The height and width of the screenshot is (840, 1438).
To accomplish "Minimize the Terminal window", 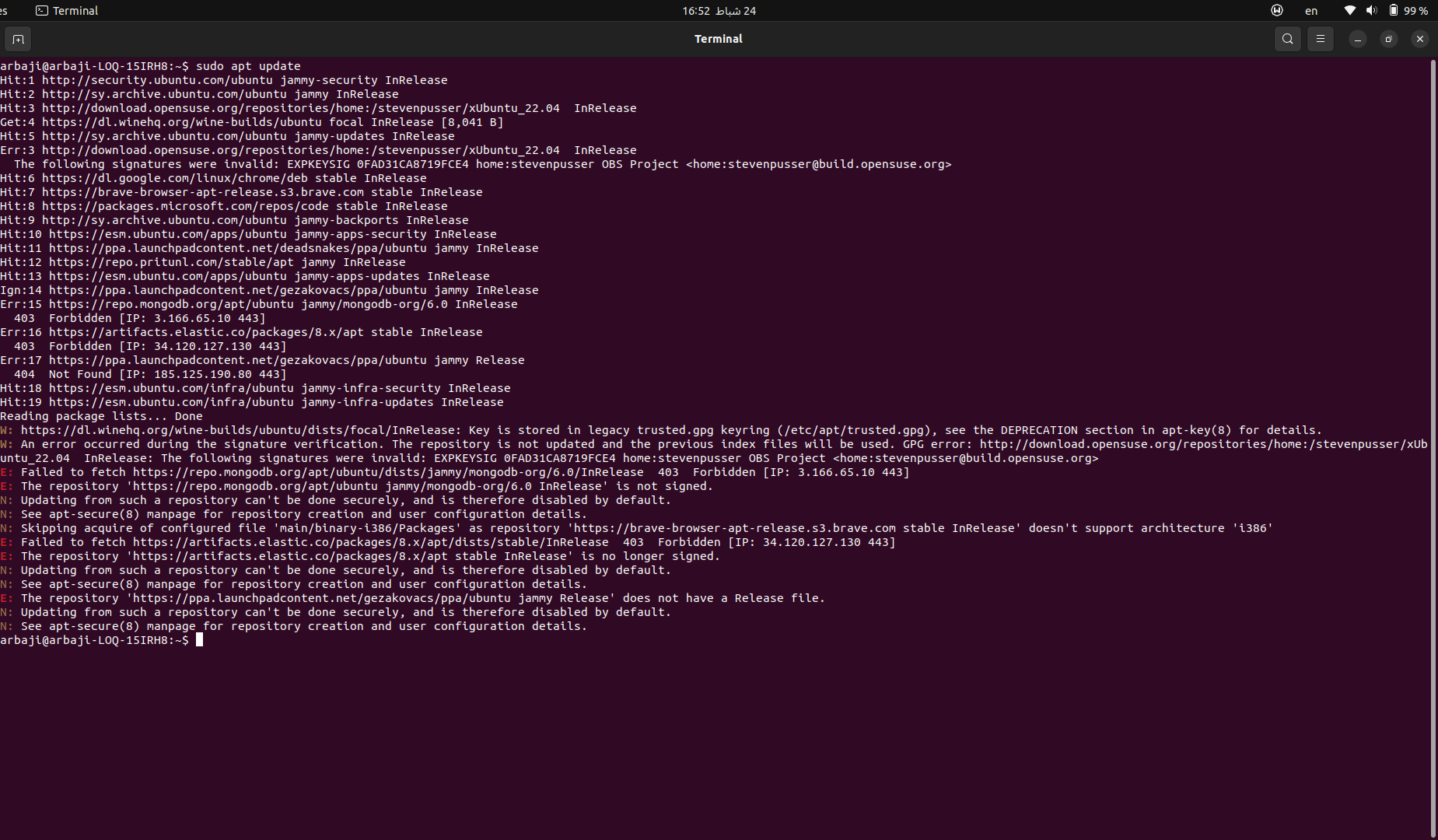I will [1358, 39].
